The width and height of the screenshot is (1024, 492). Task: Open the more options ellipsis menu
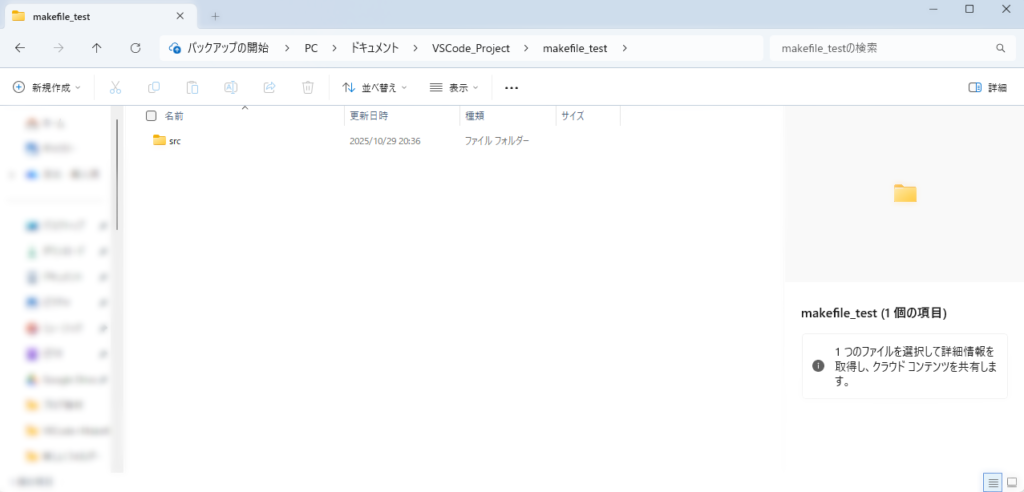click(x=512, y=88)
